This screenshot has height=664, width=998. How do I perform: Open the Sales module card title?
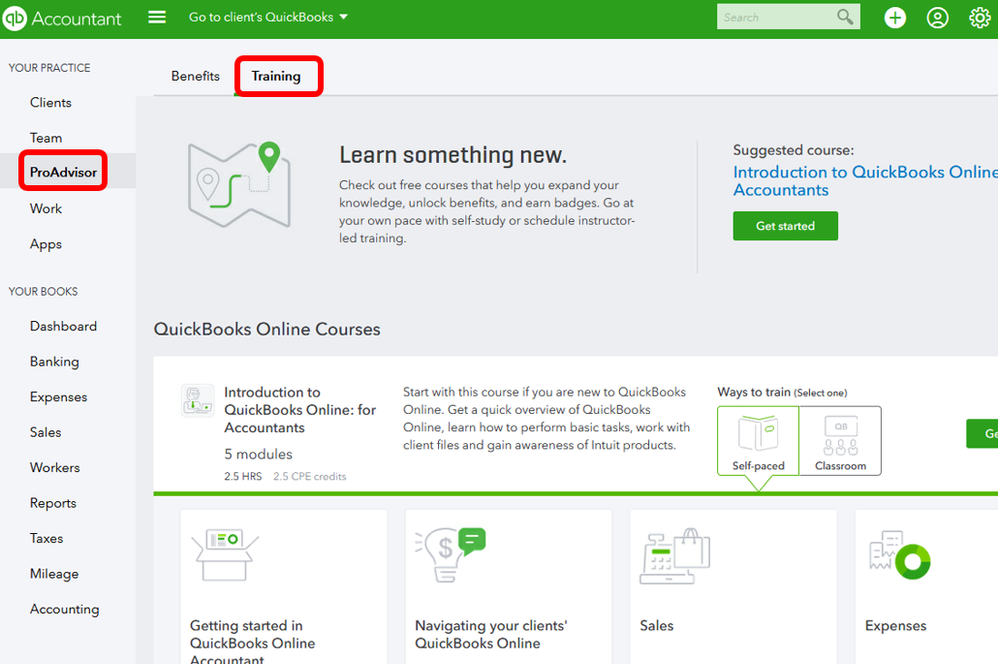656,626
